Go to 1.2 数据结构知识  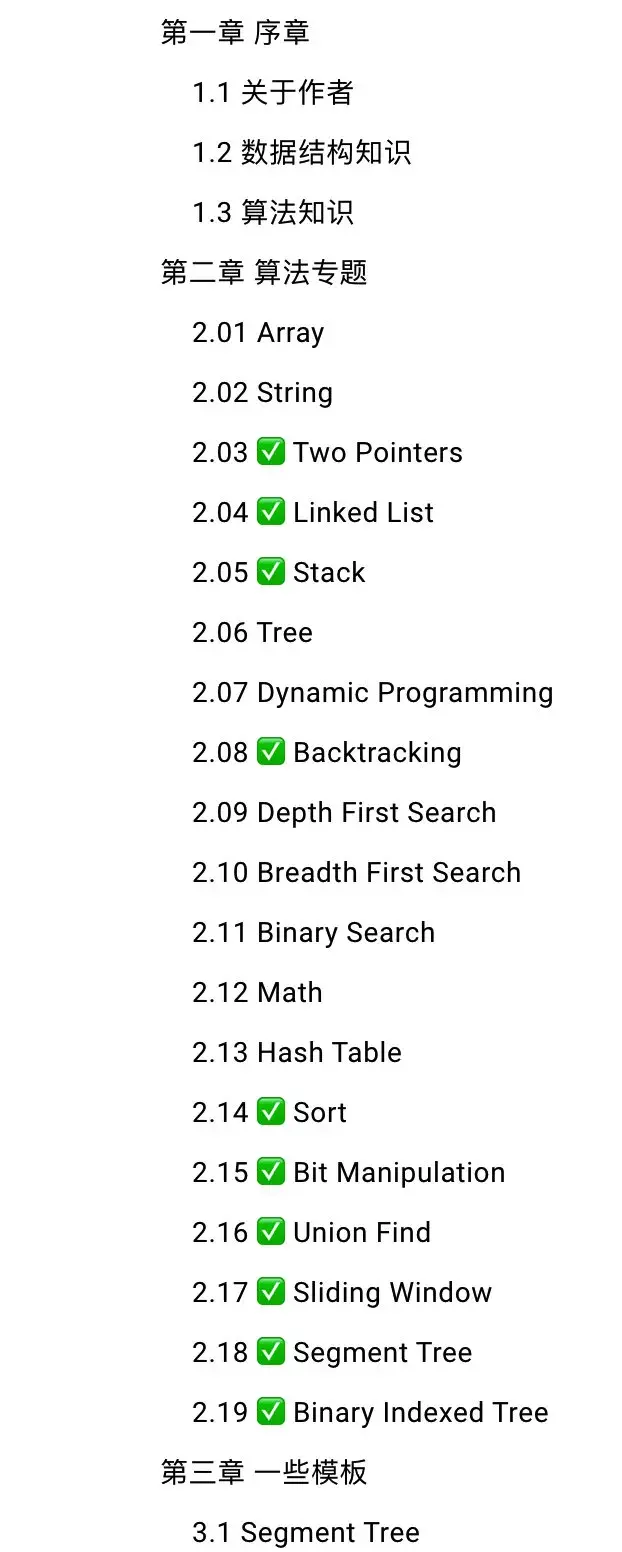[302, 152]
